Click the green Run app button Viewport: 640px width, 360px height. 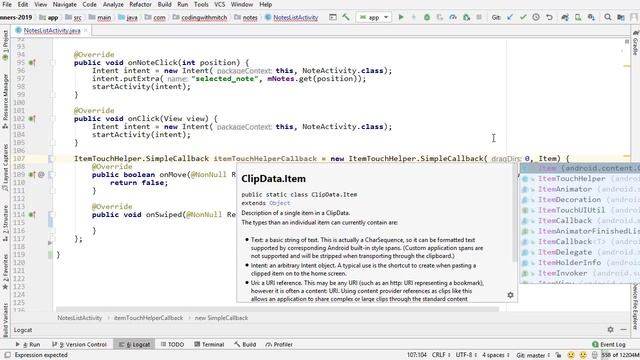(401, 17)
